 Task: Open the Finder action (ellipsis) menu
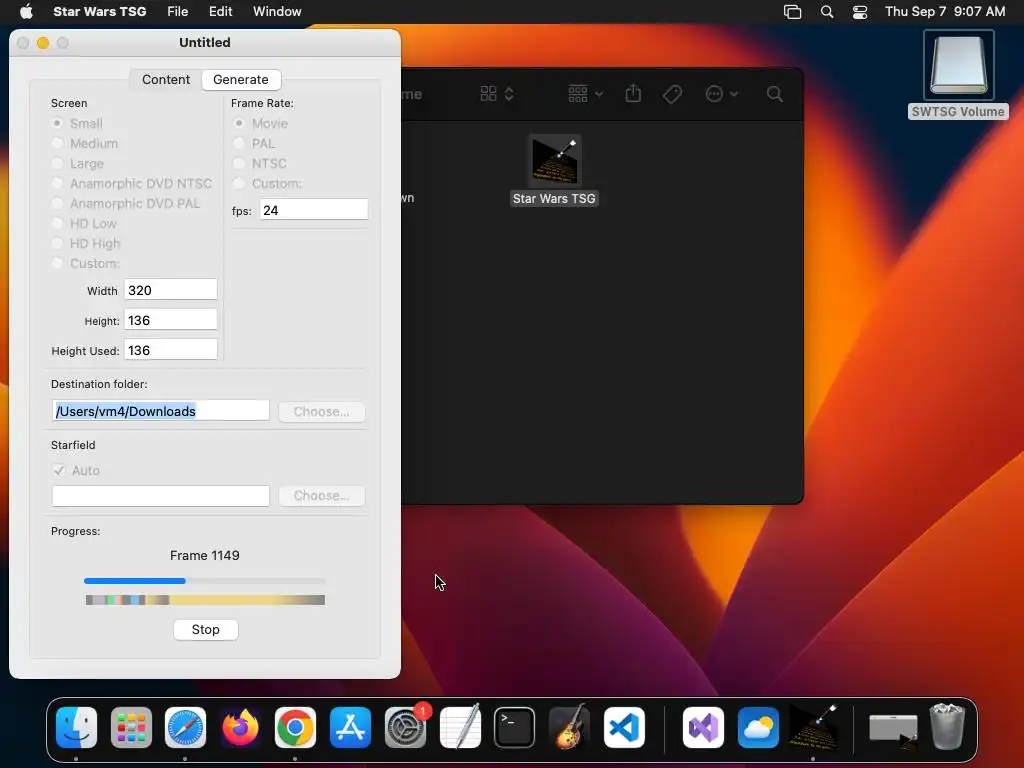[722, 94]
